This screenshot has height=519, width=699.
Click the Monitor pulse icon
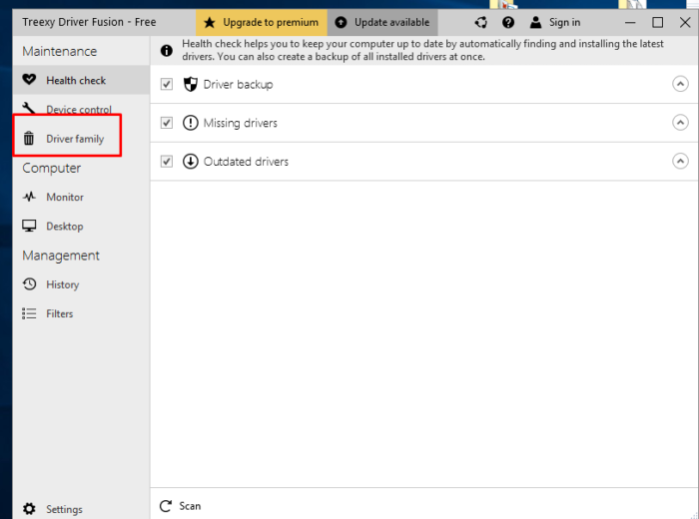pyautogui.click(x=29, y=197)
